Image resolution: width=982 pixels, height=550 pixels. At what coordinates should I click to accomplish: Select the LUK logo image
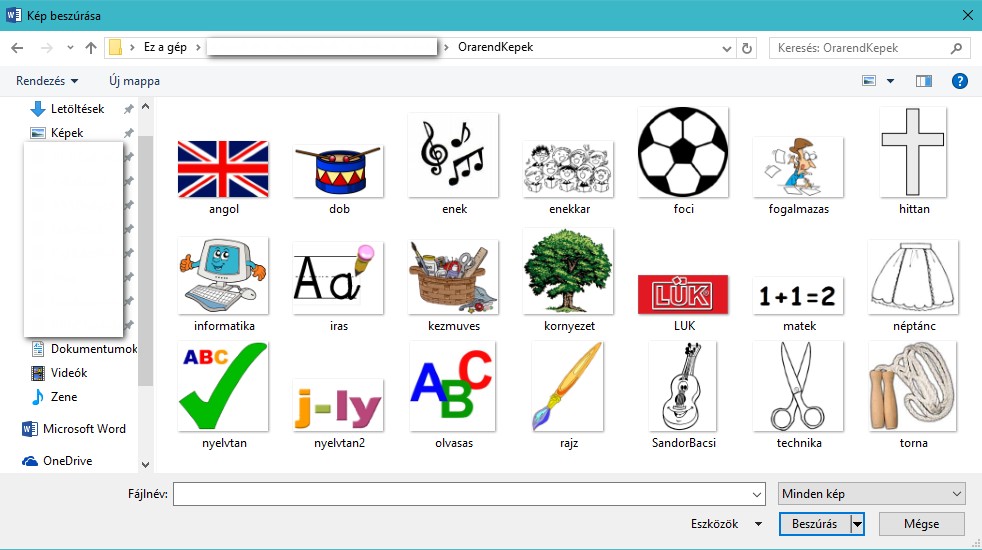coord(683,294)
